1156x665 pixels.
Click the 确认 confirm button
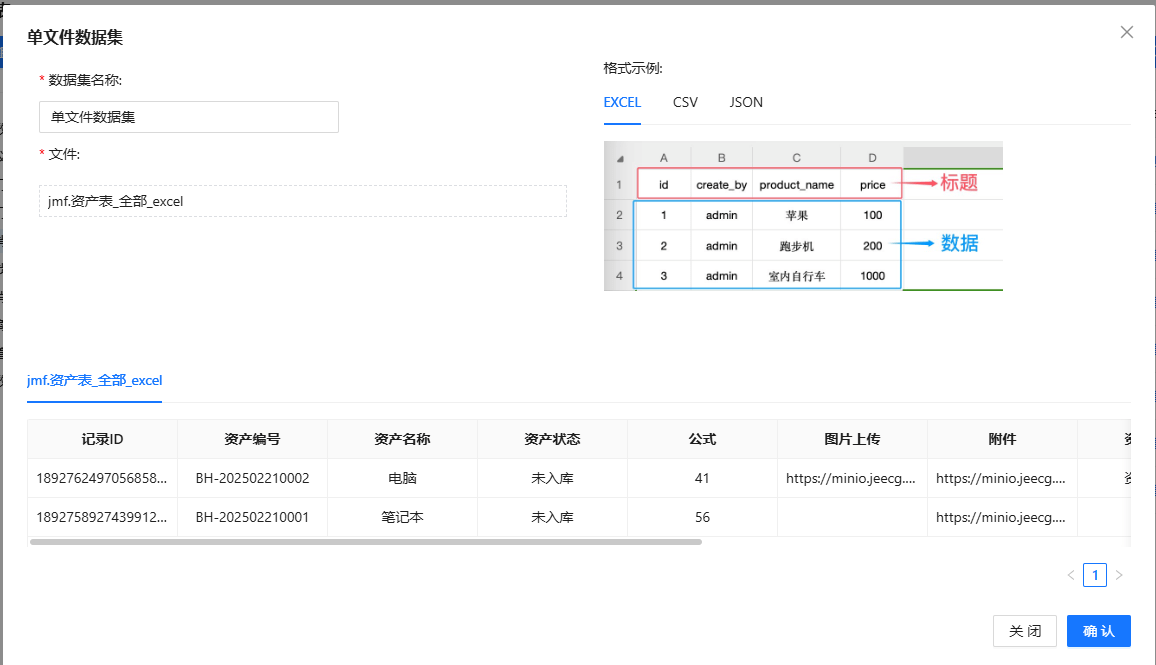click(1098, 631)
